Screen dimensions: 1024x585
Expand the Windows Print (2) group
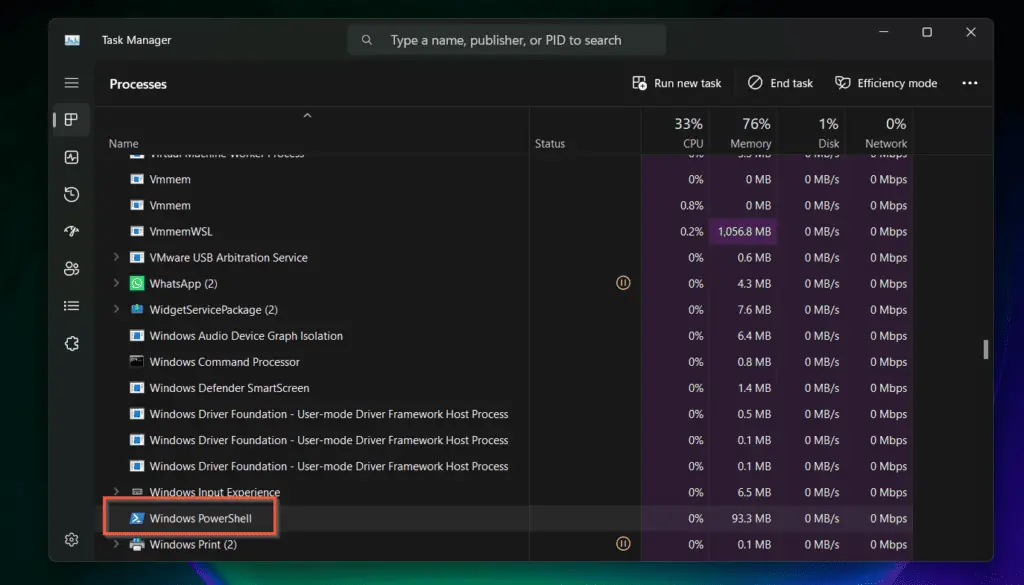point(116,543)
